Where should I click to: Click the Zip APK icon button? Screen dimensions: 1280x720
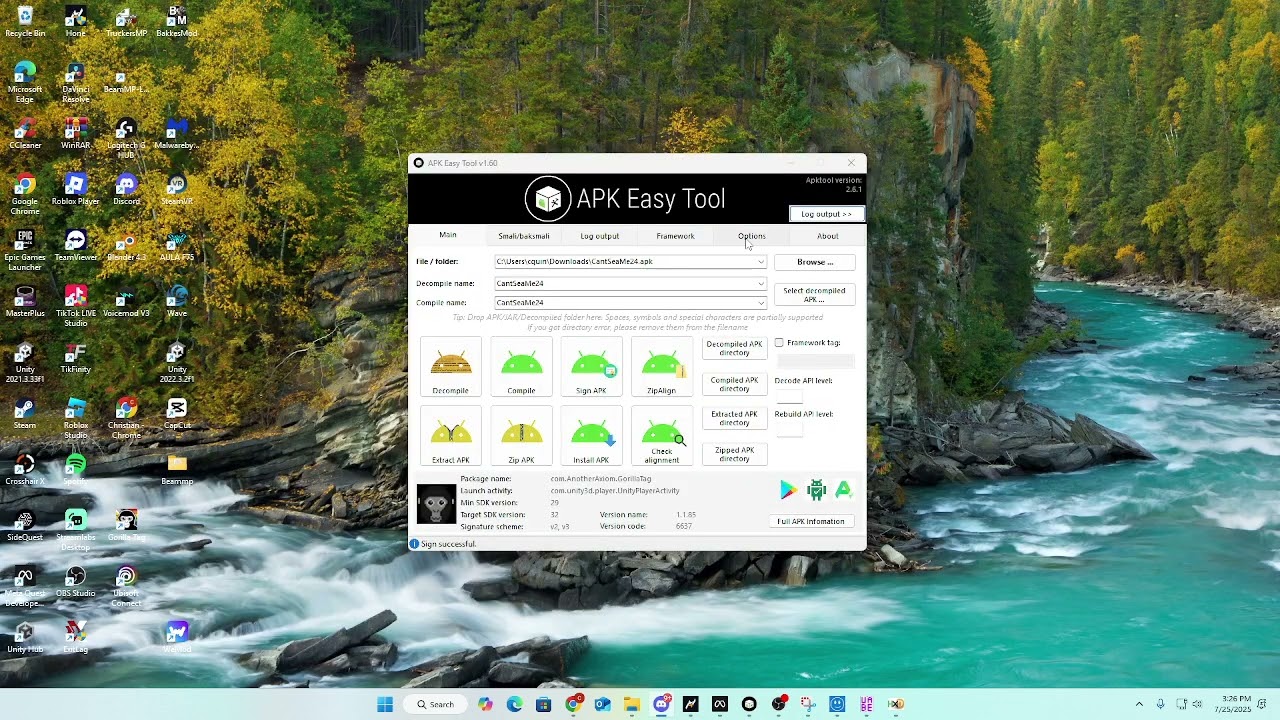[521, 436]
